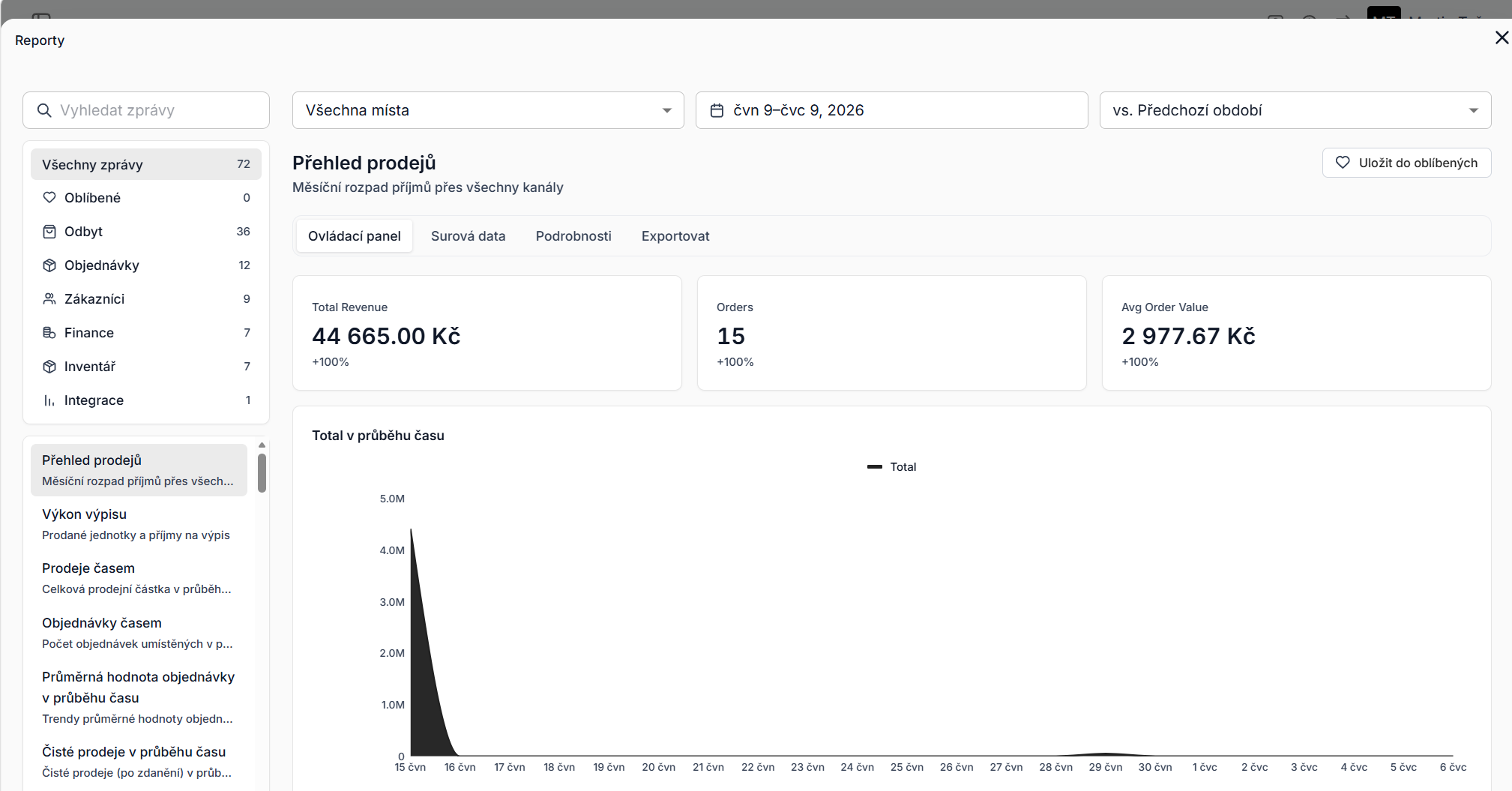Switch to the Exportovat tab
The width and height of the screenshot is (1512, 791).
pyautogui.click(x=675, y=236)
